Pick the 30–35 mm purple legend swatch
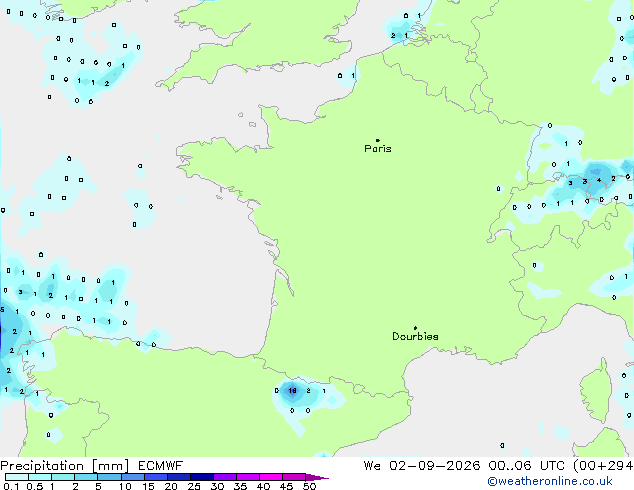 coord(225,477)
